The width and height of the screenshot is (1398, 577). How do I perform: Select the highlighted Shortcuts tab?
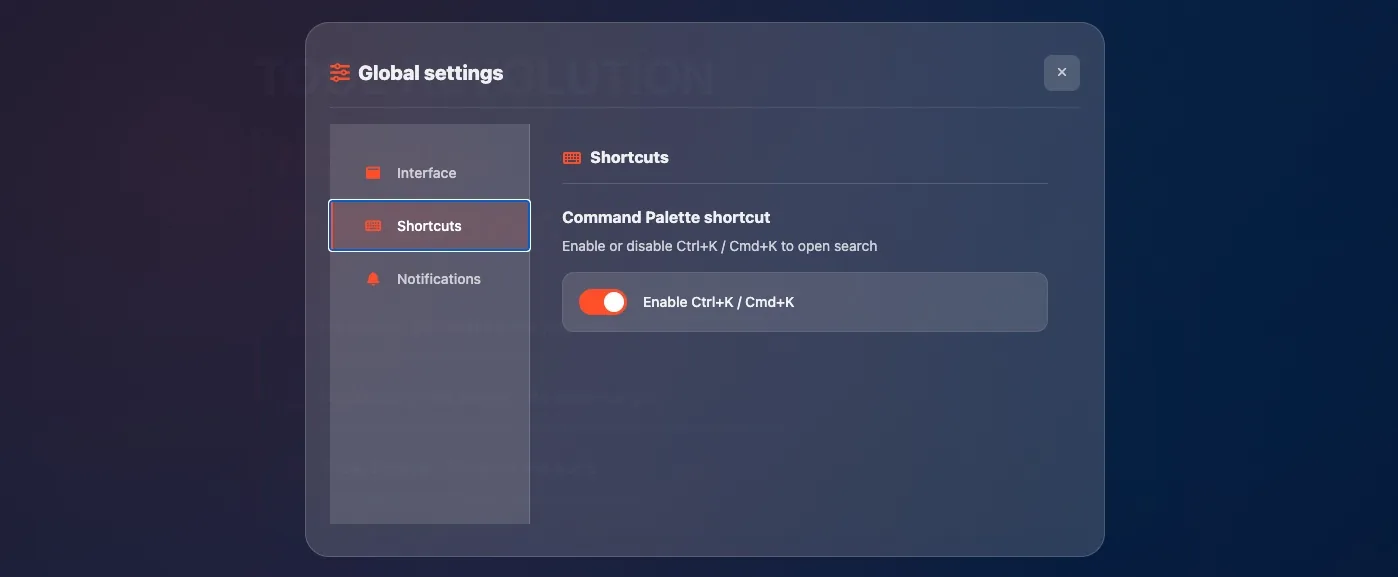coord(429,225)
